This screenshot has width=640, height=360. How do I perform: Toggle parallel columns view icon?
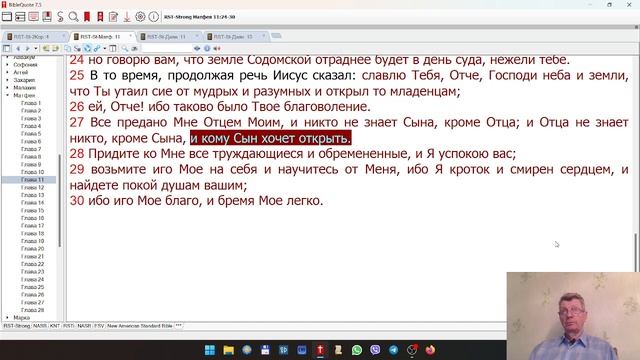(x=113, y=48)
